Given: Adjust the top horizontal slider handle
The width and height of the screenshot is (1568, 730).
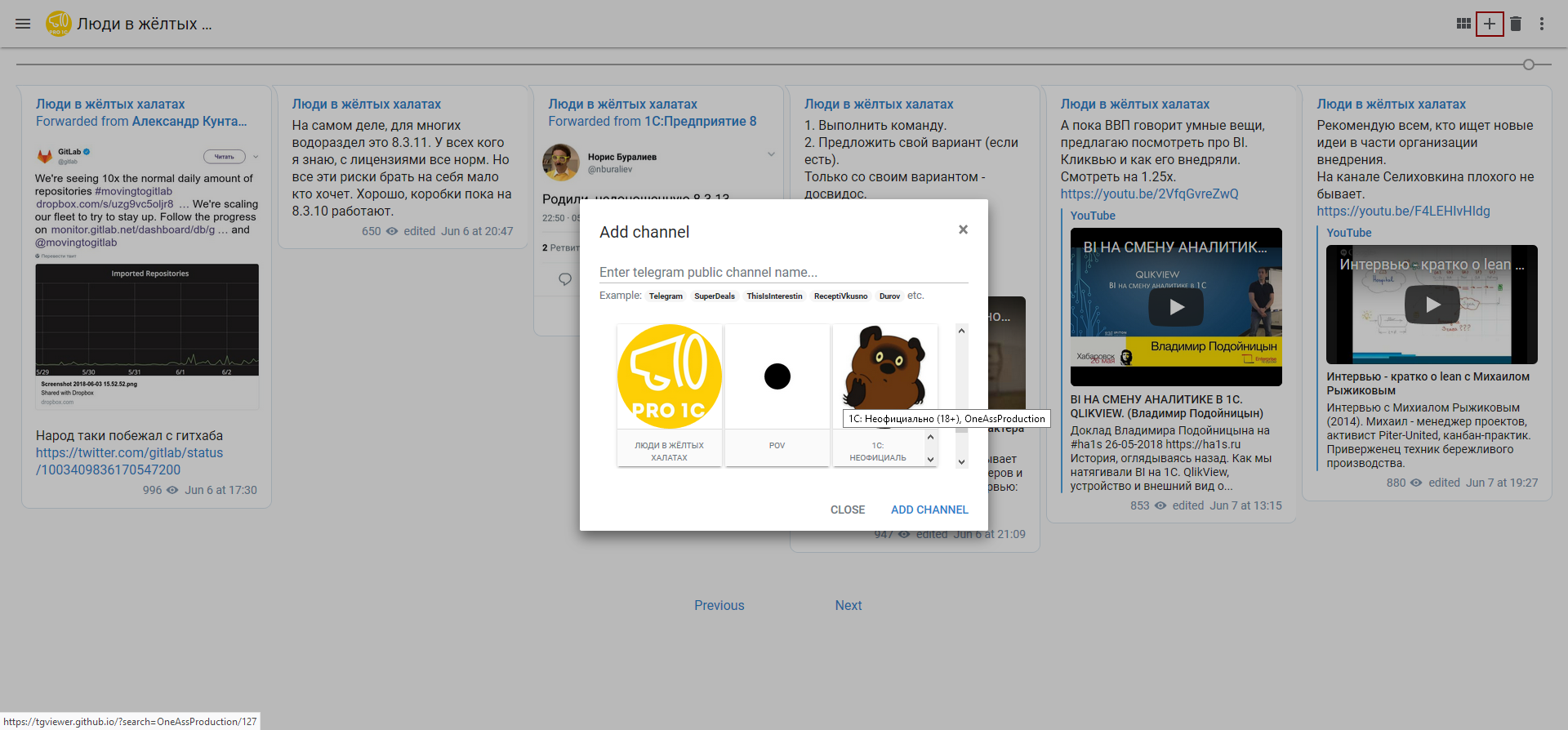Looking at the screenshot, I should click(x=1529, y=65).
